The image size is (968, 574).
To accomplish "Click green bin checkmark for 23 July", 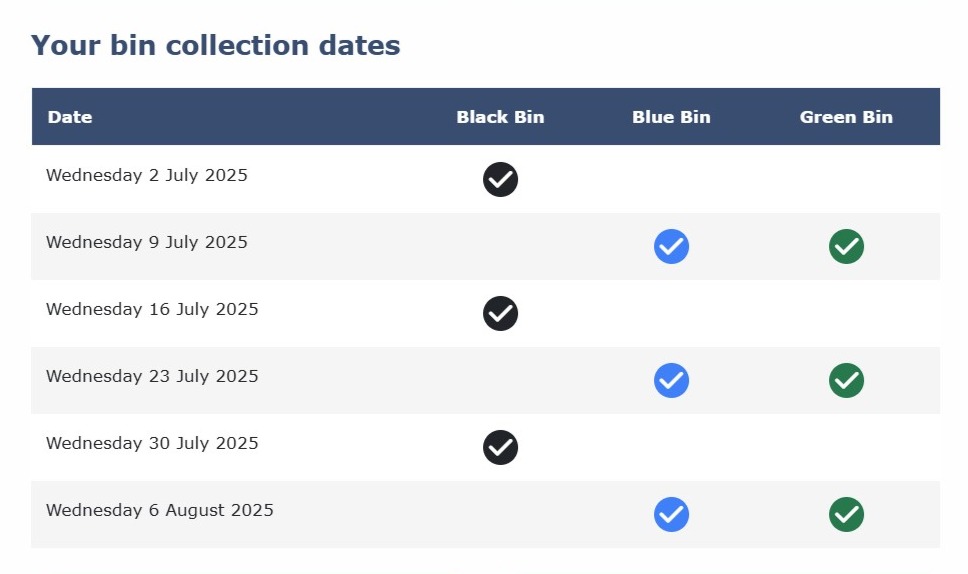I will click(846, 380).
